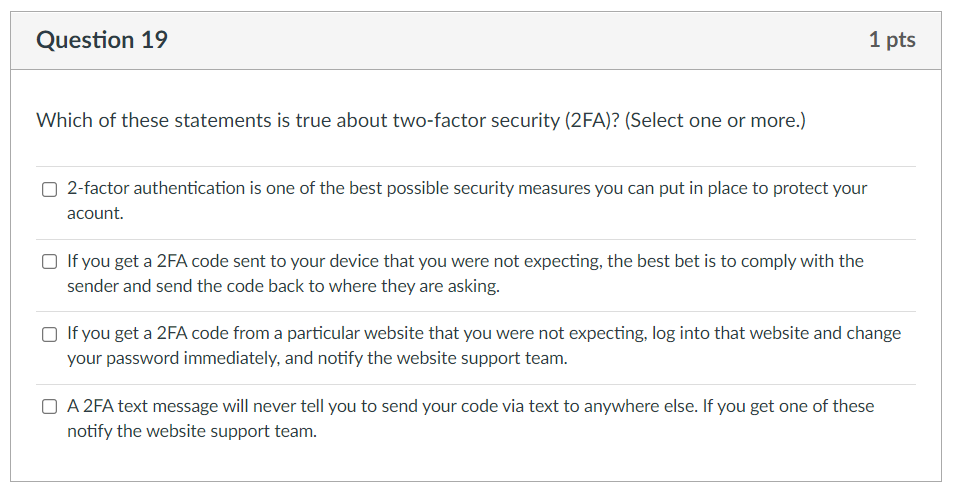
Task: Click "the best bet is to comply with the" phrase
Action: pos(735,262)
